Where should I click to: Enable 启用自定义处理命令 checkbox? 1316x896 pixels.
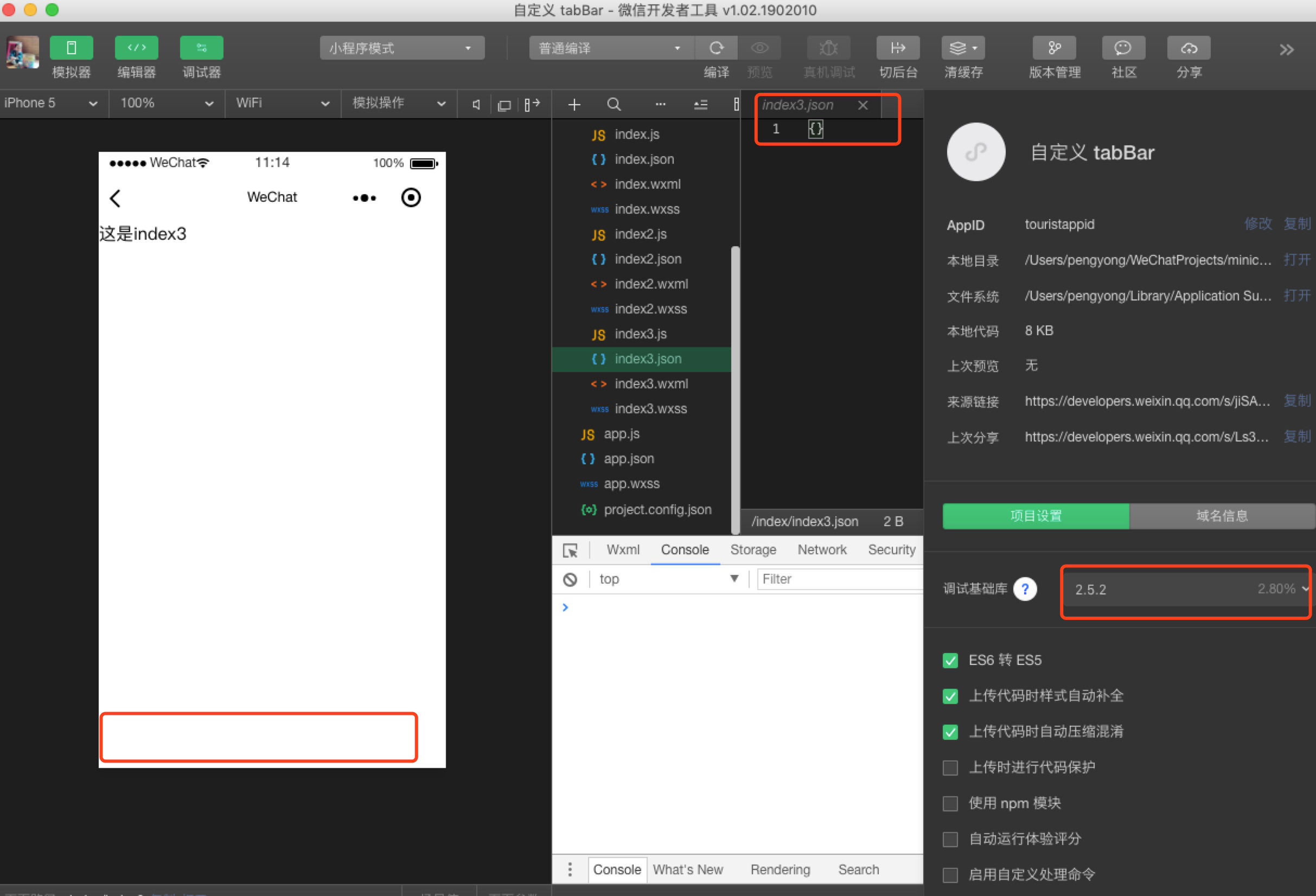pyautogui.click(x=950, y=875)
